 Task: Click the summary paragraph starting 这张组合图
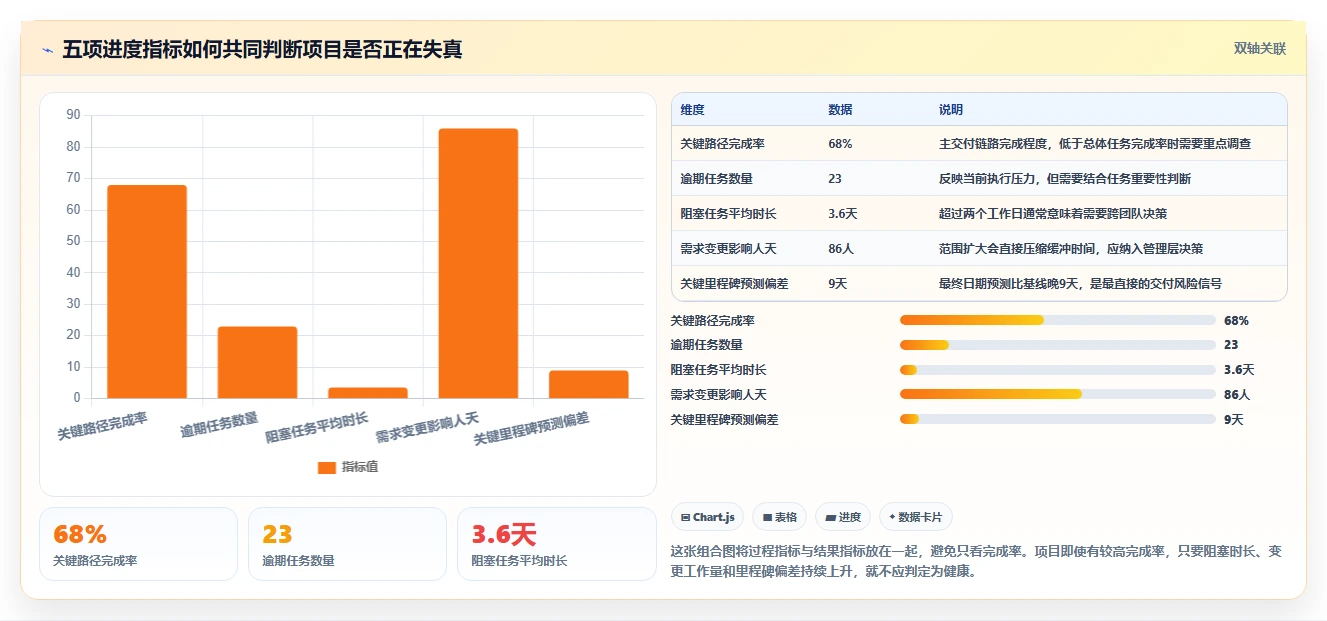pos(977,562)
